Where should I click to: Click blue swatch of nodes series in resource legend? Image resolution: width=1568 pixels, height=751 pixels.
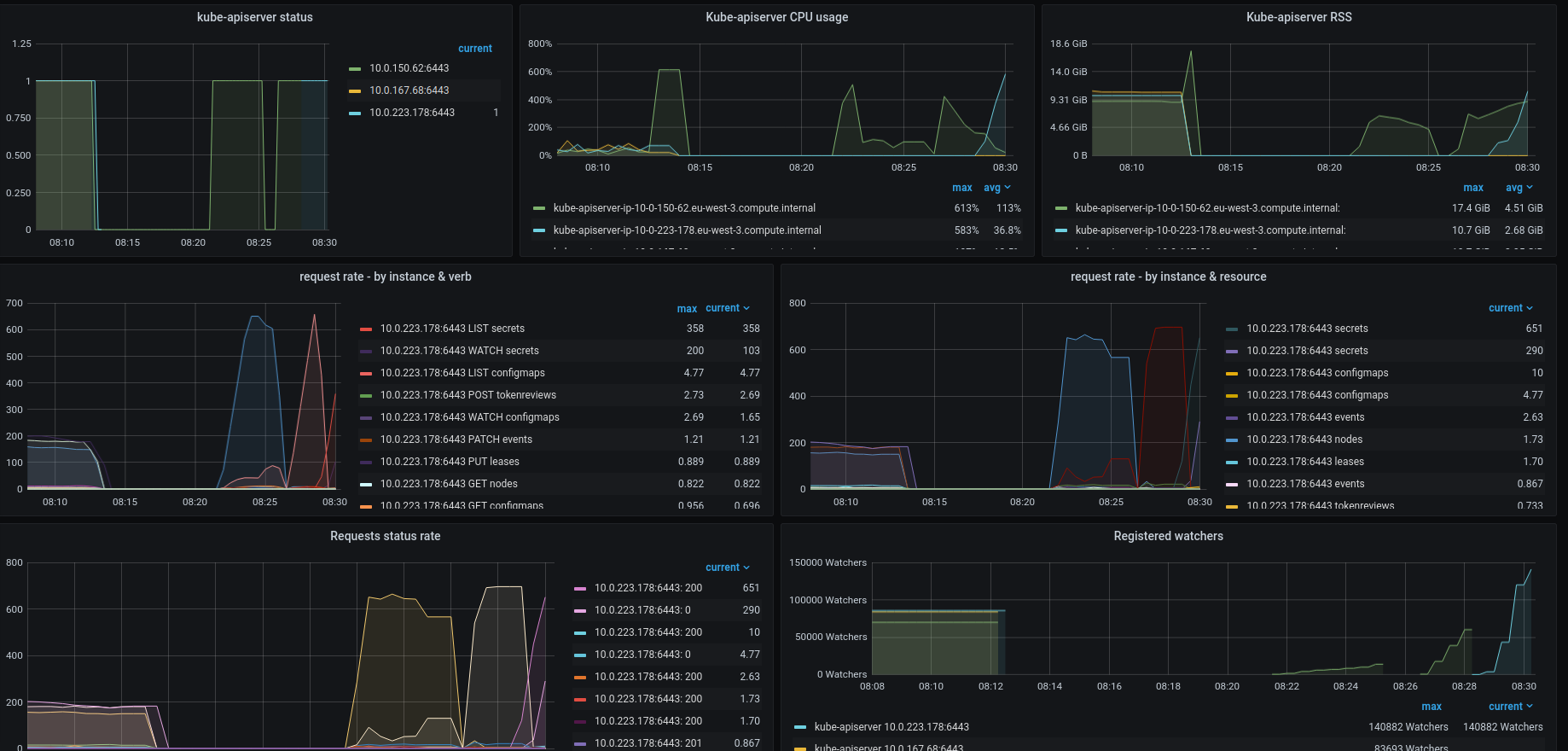(x=1232, y=440)
